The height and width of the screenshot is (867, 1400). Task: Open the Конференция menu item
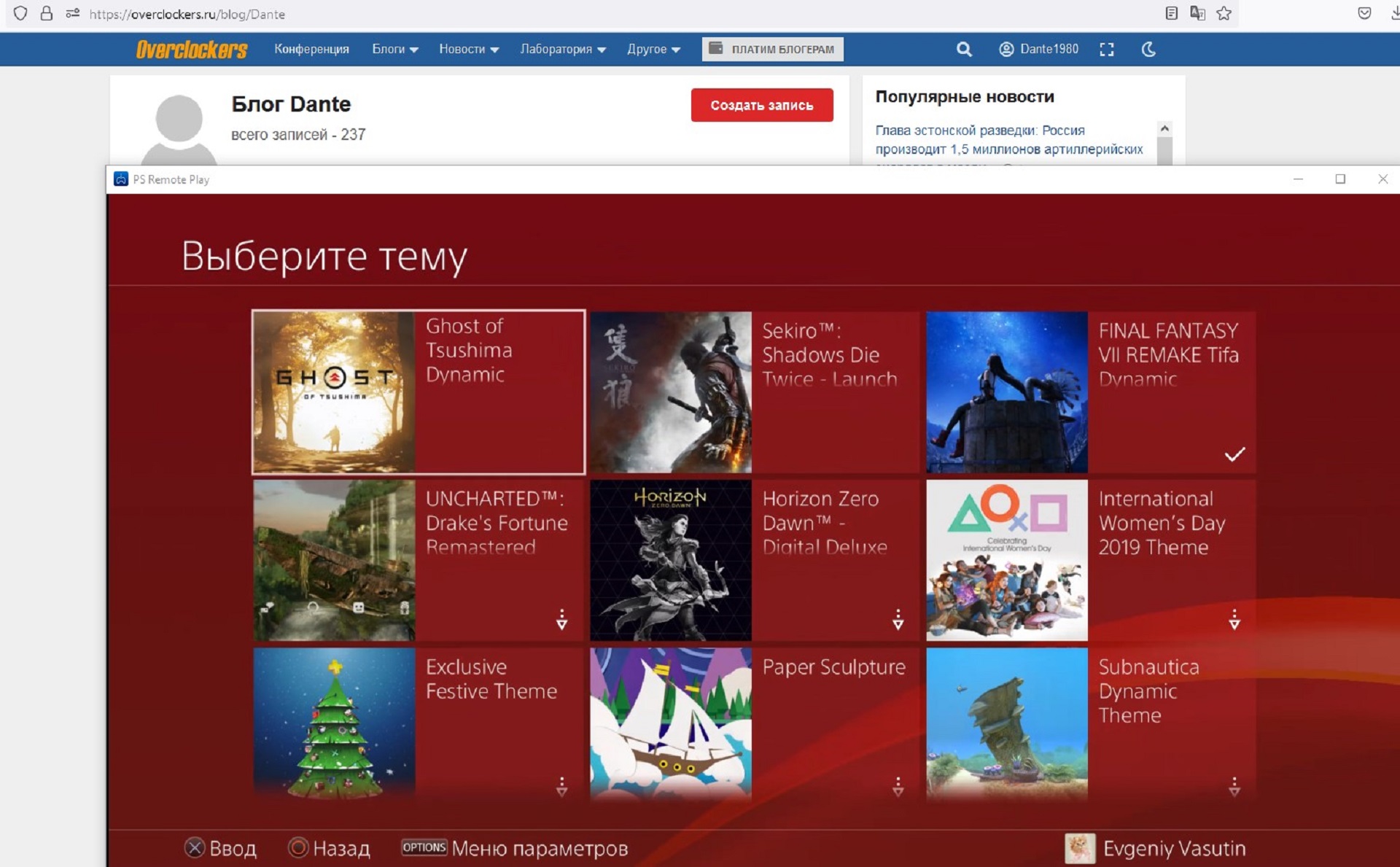[x=311, y=49]
